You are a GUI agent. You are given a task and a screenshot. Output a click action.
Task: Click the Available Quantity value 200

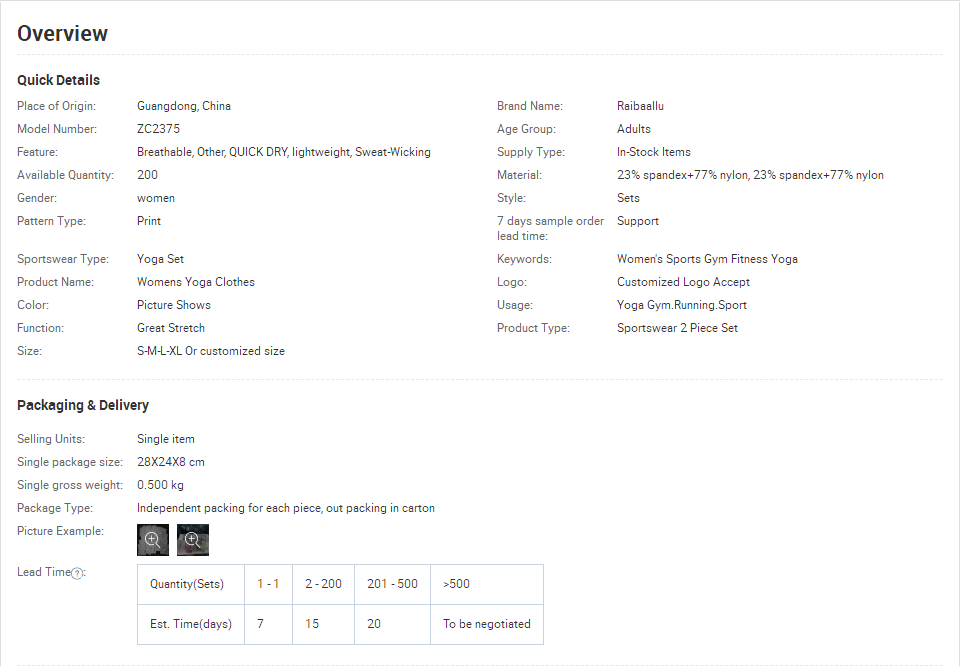pyautogui.click(x=148, y=175)
